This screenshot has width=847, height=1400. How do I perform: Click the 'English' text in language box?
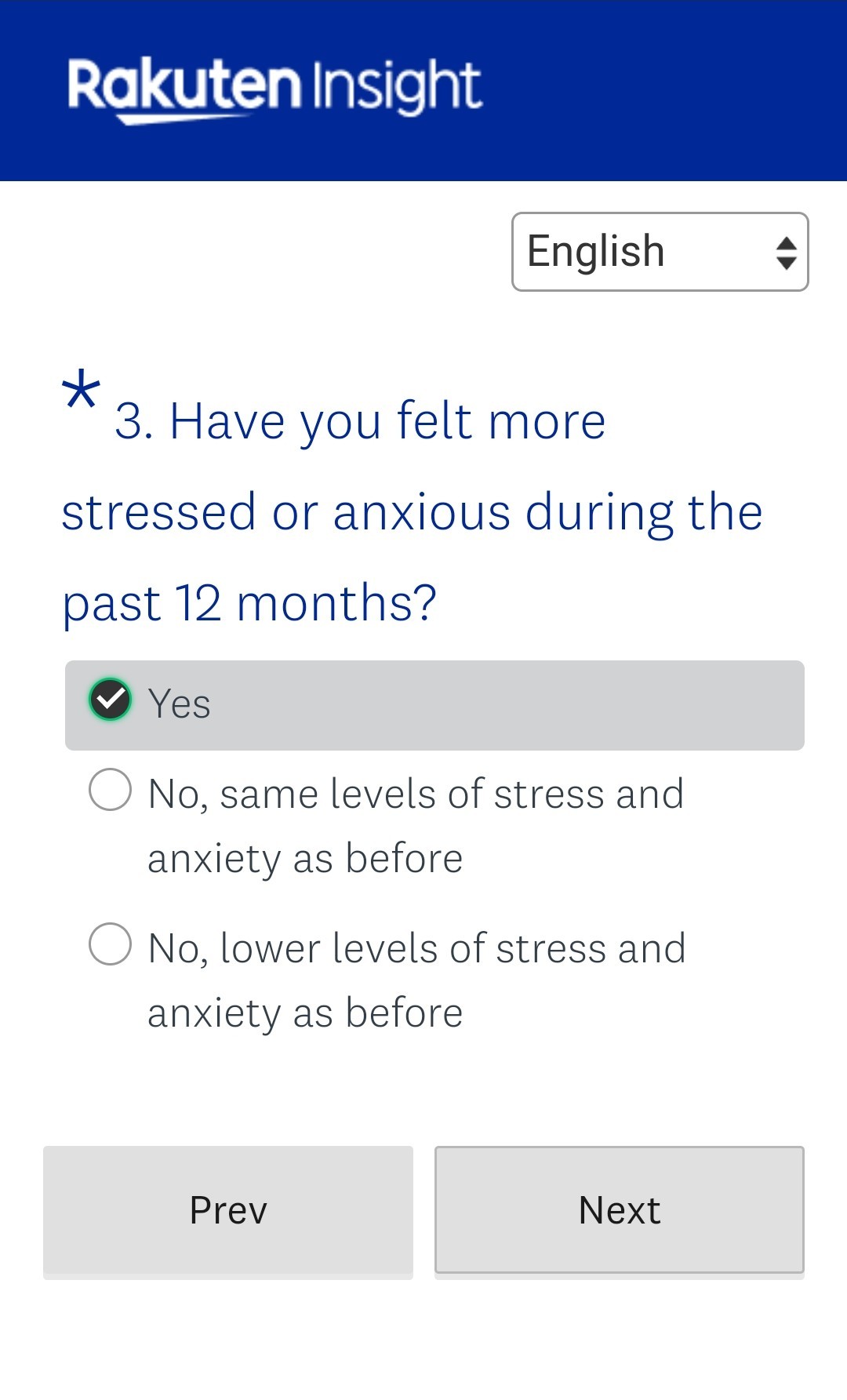click(x=596, y=252)
